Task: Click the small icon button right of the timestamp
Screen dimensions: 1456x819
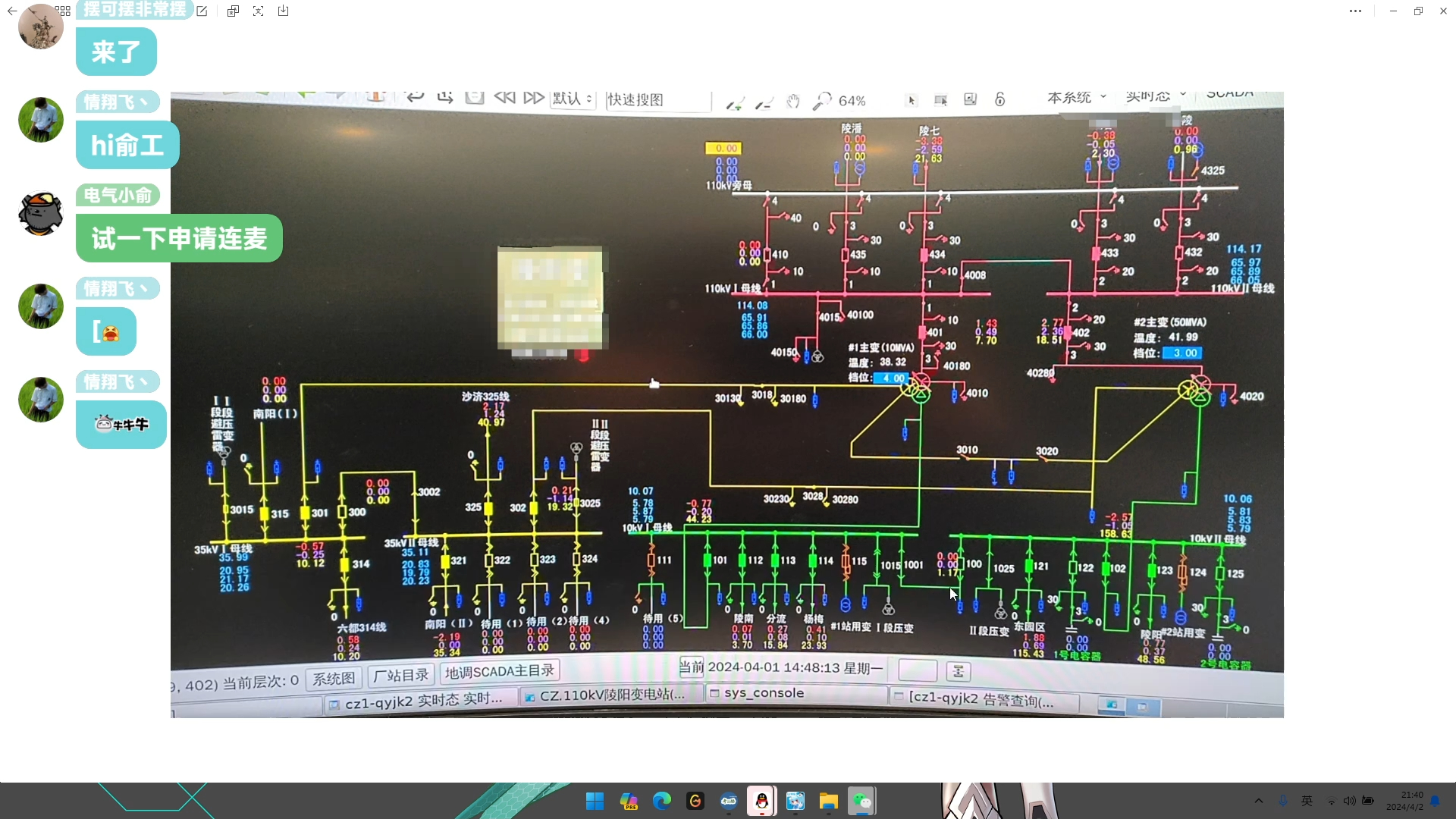Action: coord(959,671)
